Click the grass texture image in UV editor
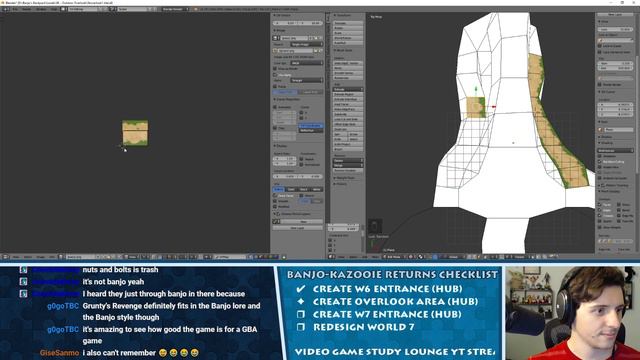640x360 pixels. tap(135, 133)
